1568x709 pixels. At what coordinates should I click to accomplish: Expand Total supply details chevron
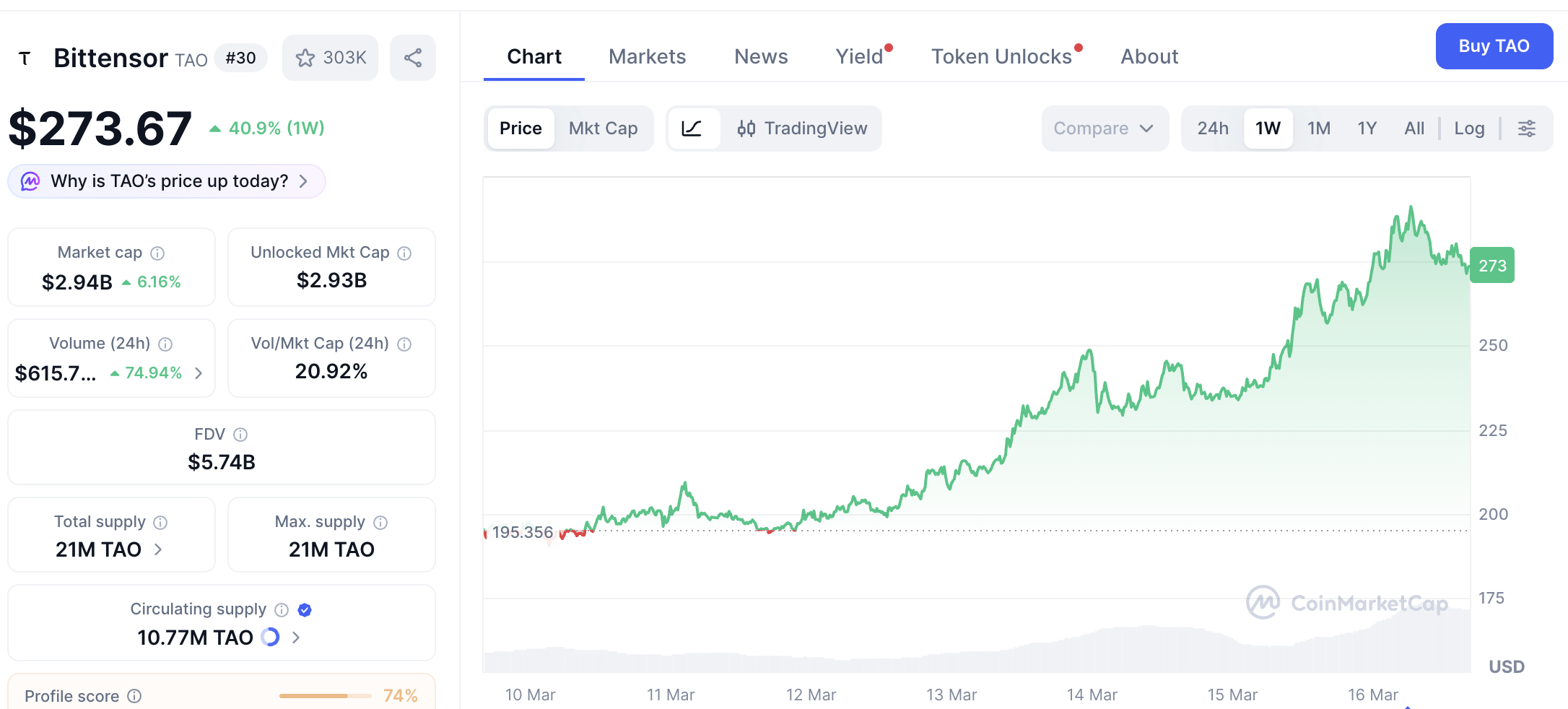[158, 549]
